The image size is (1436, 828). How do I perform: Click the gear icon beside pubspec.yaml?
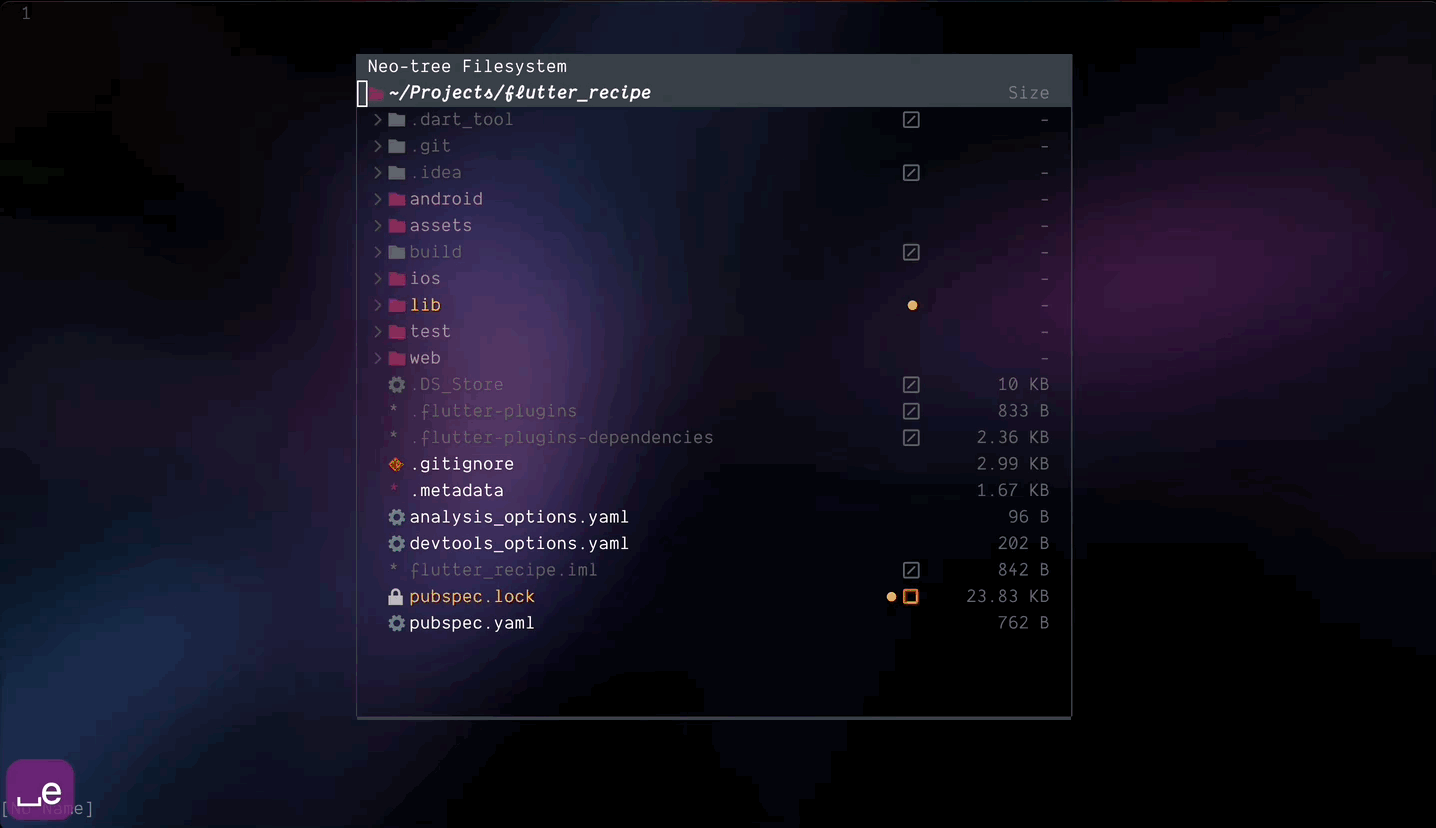point(396,622)
